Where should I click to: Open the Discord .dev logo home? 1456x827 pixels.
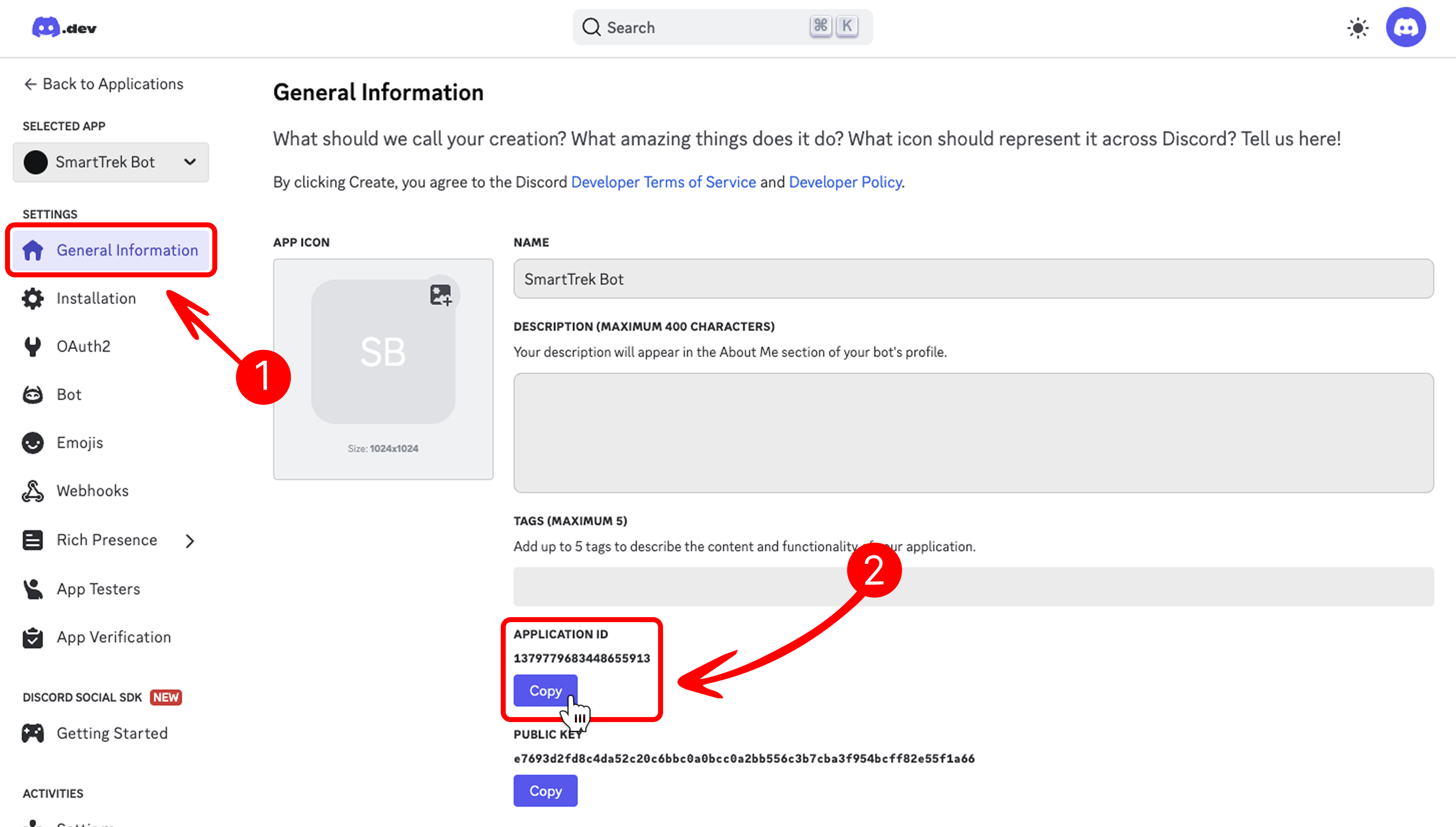pyautogui.click(x=64, y=27)
